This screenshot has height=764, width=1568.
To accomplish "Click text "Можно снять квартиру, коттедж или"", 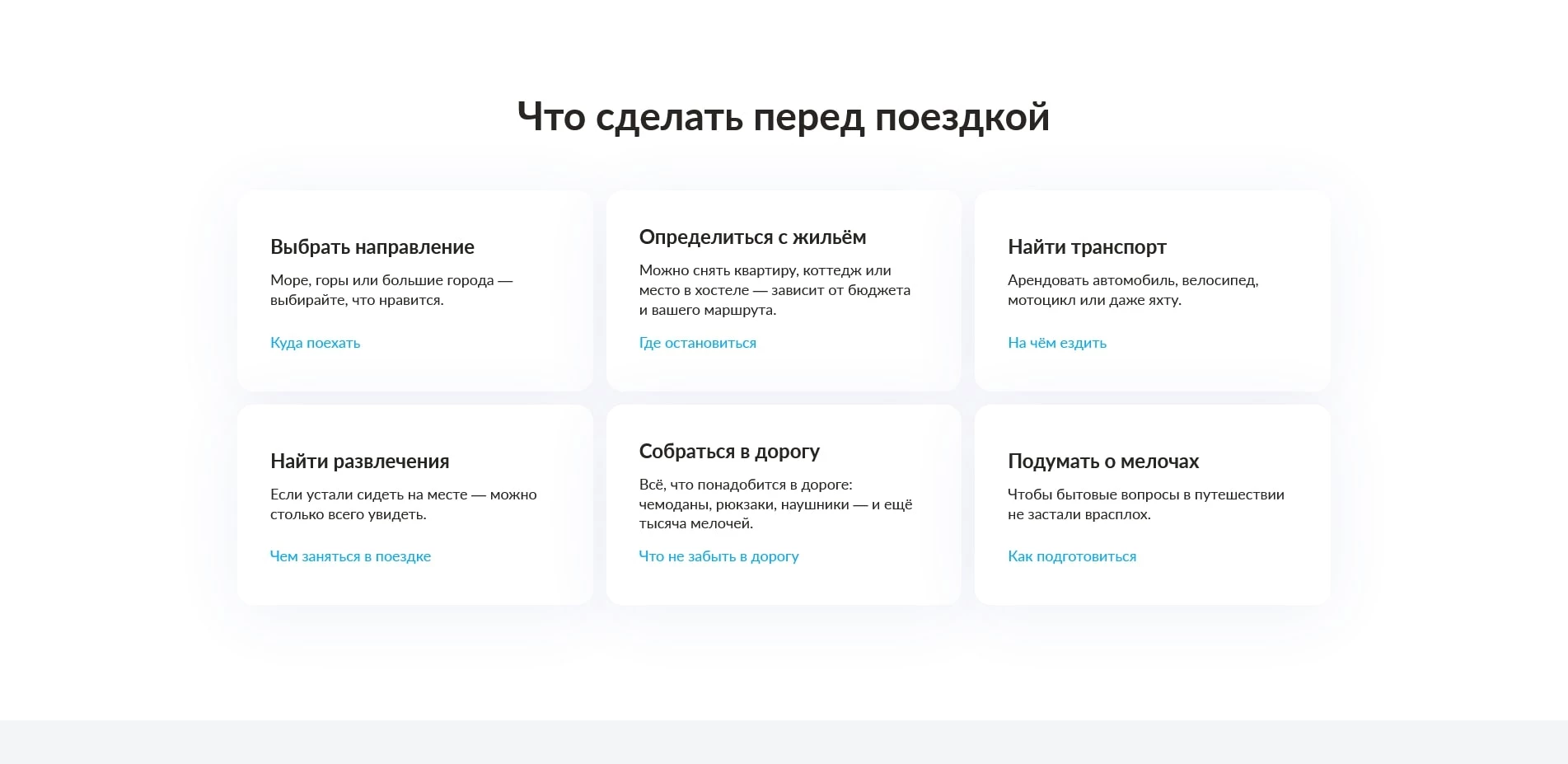I will [x=765, y=270].
